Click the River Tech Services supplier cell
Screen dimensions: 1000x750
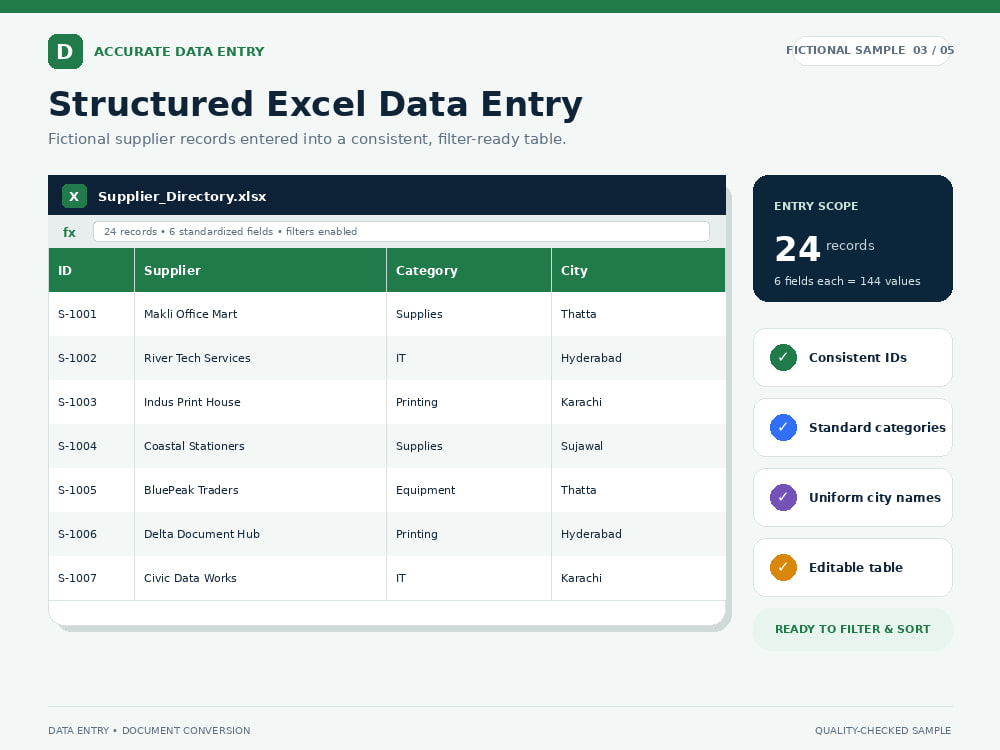(x=260, y=358)
